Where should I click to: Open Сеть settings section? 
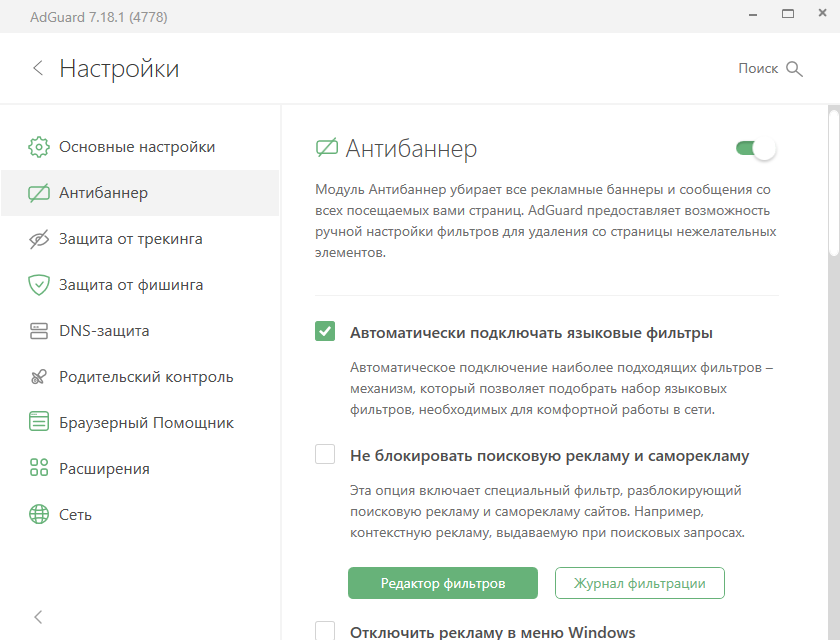click(x=140, y=515)
